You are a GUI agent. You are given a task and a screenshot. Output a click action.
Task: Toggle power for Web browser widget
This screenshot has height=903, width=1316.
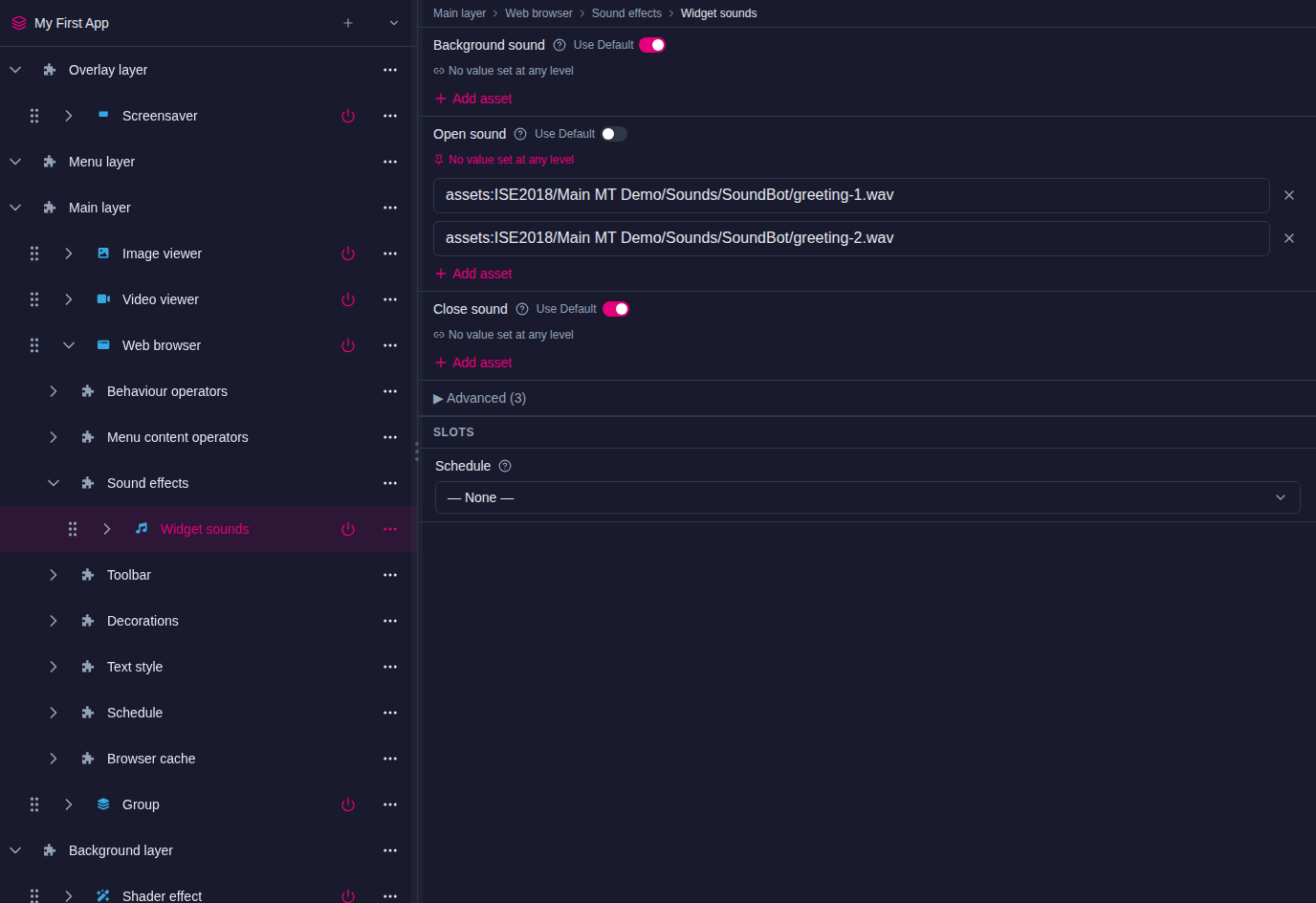(x=348, y=345)
